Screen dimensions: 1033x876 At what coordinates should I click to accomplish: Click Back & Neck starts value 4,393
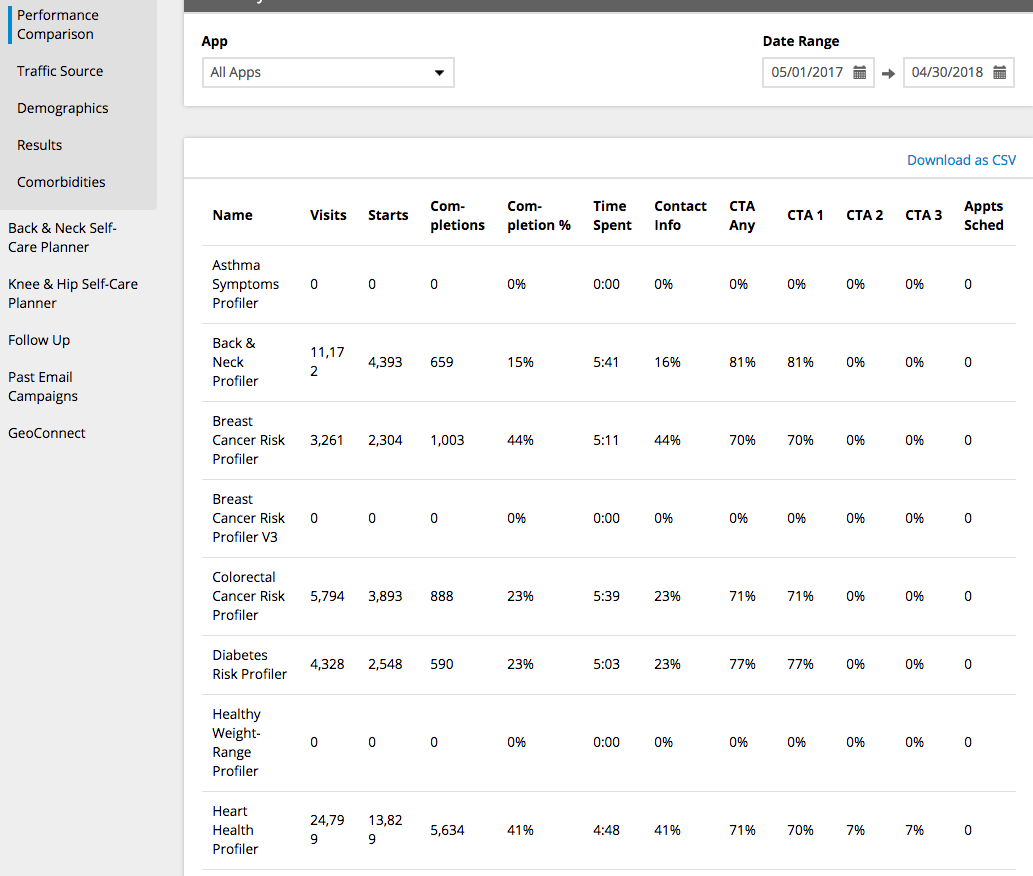click(x=385, y=362)
